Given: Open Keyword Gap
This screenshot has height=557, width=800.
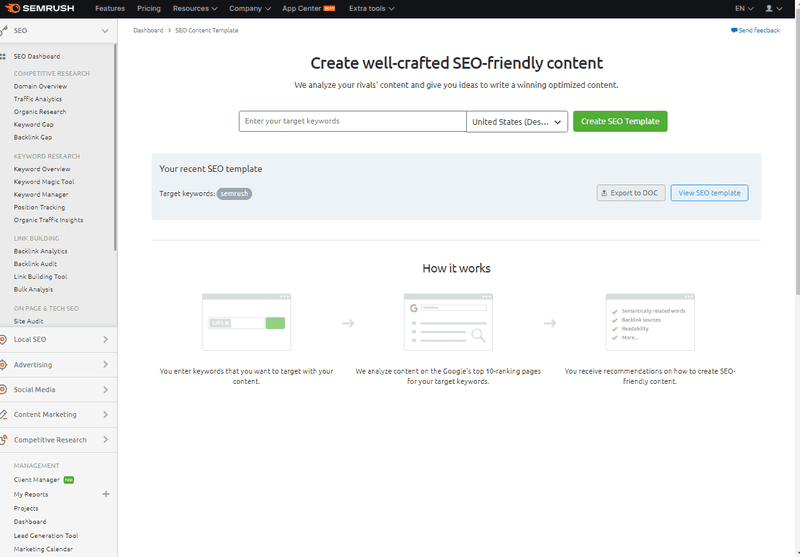Looking at the screenshot, I should tap(34, 124).
